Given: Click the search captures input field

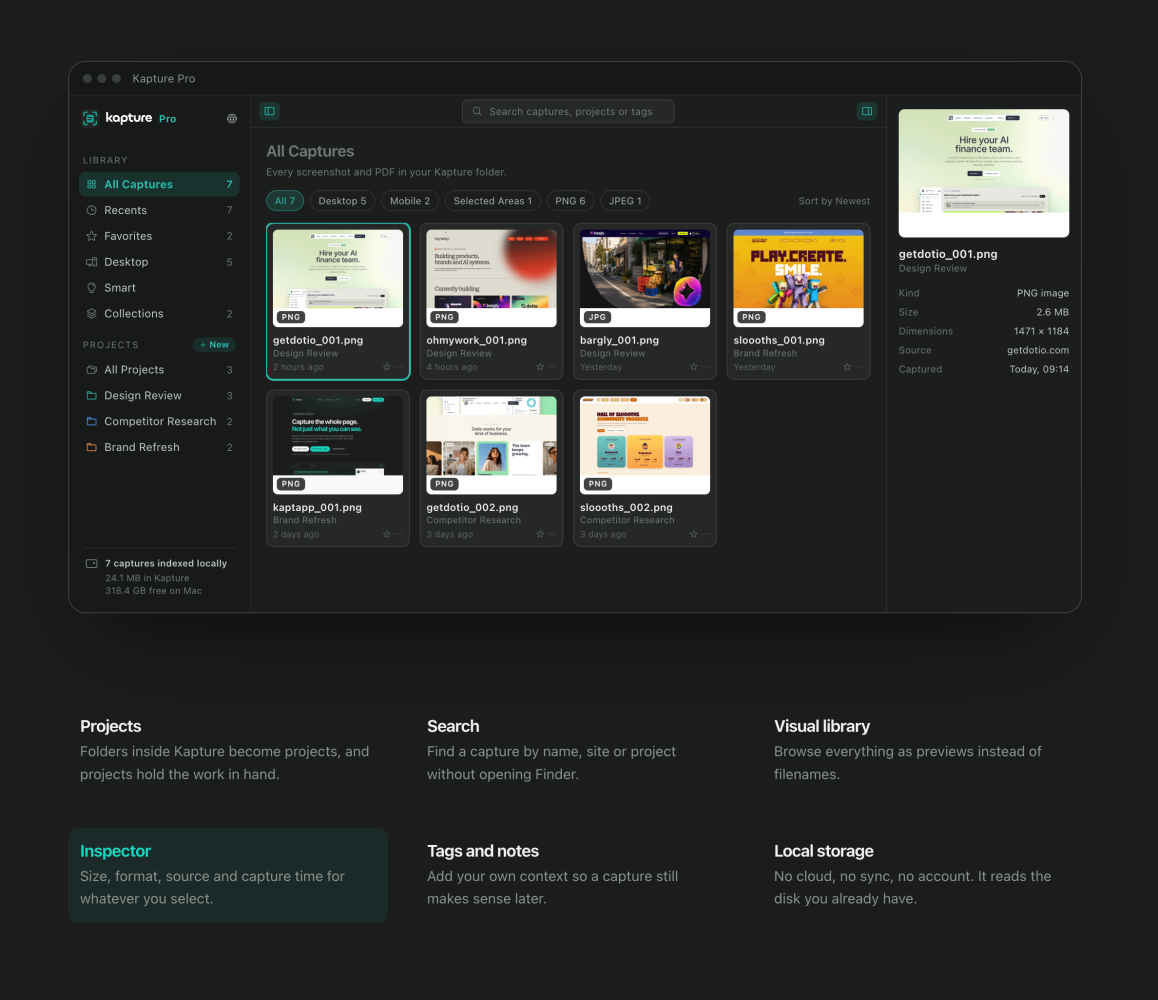Looking at the screenshot, I should point(568,112).
